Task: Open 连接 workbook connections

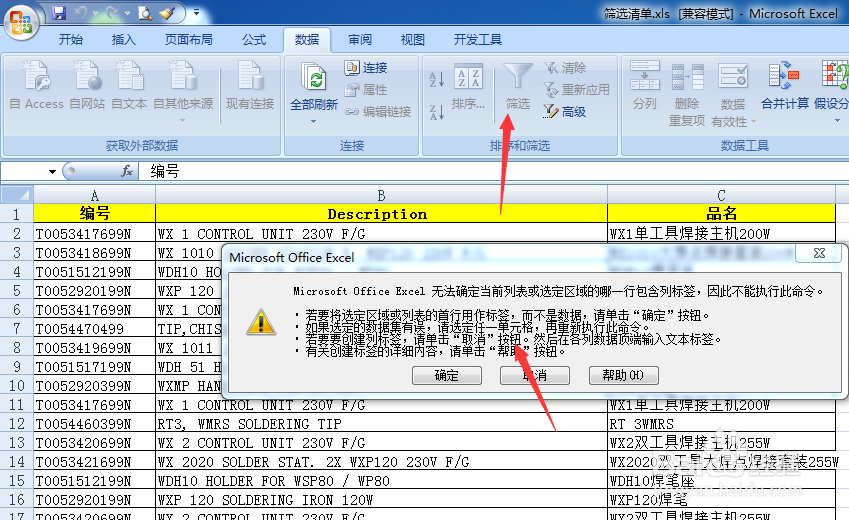Action: (x=366, y=68)
